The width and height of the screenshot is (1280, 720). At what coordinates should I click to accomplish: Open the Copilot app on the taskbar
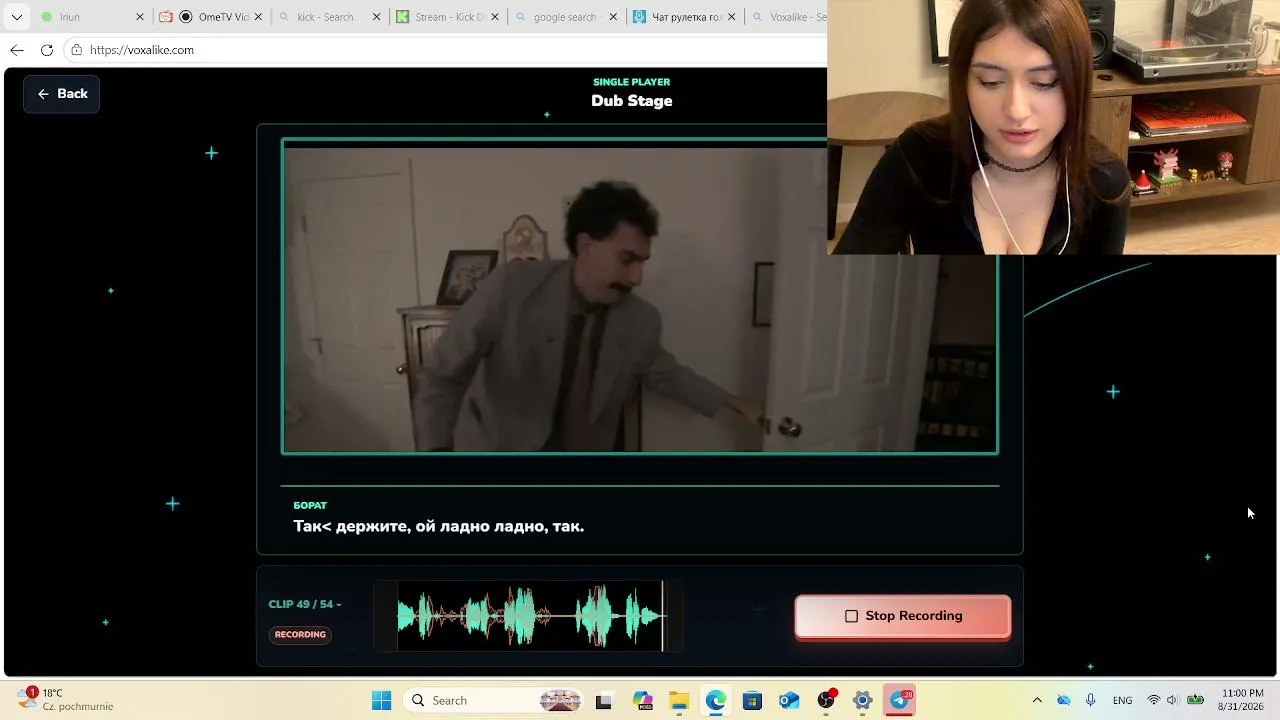pos(642,701)
